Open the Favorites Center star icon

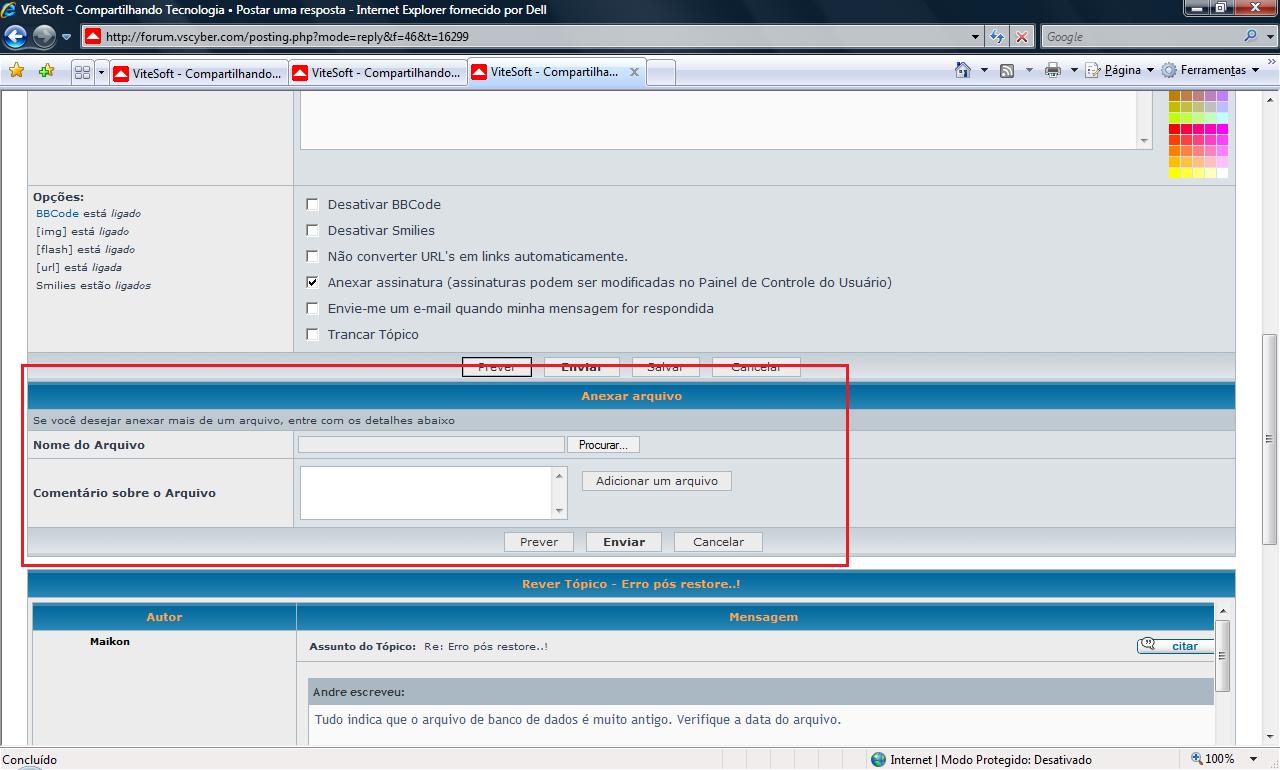tap(16, 71)
